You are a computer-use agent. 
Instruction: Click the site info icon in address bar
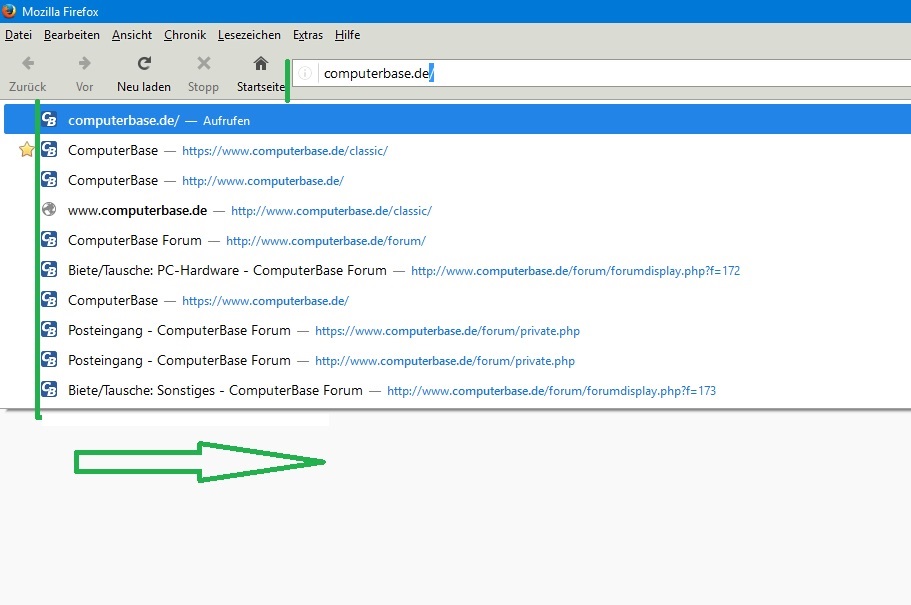(305, 73)
